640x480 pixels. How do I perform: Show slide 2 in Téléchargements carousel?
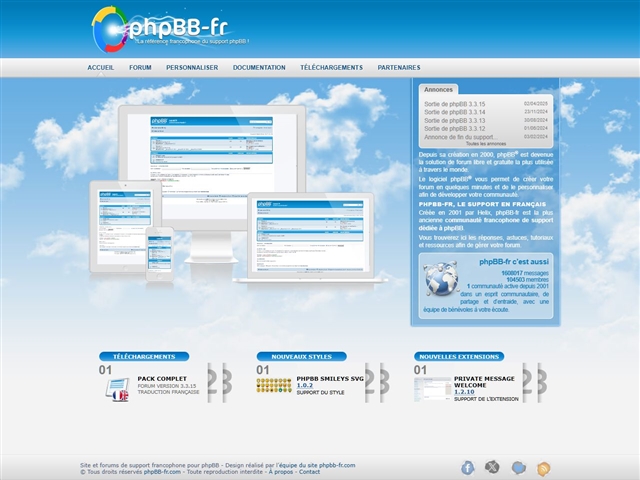pyautogui.click(x=214, y=383)
